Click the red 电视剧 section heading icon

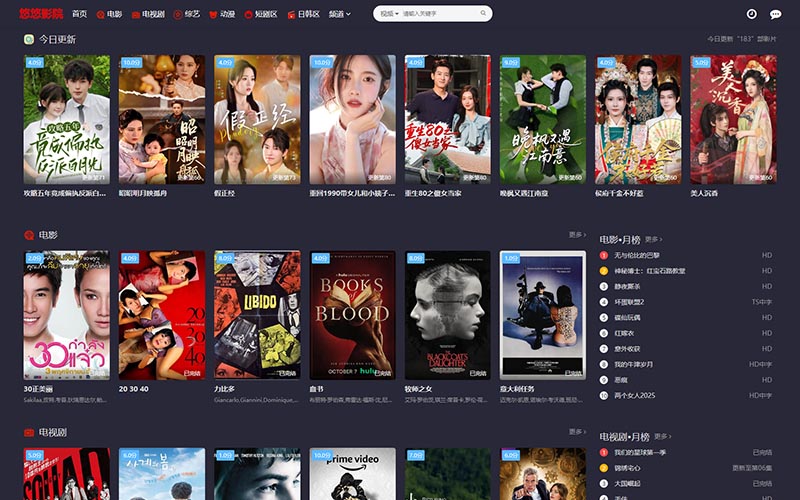point(29,433)
